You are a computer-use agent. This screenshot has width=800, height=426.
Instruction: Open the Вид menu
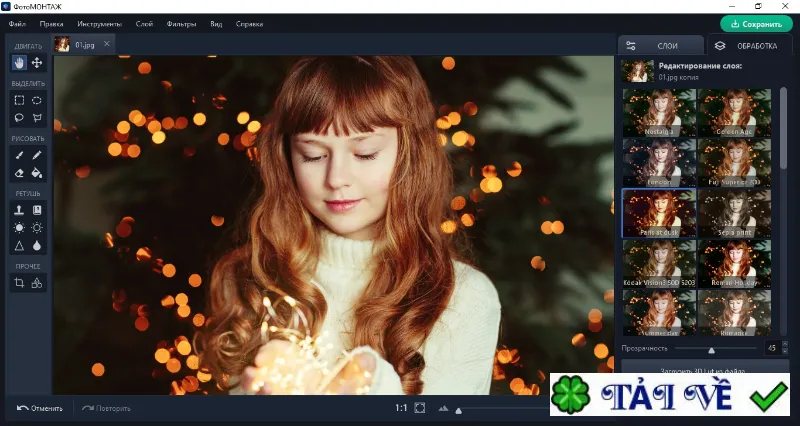click(x=216, y=24)
